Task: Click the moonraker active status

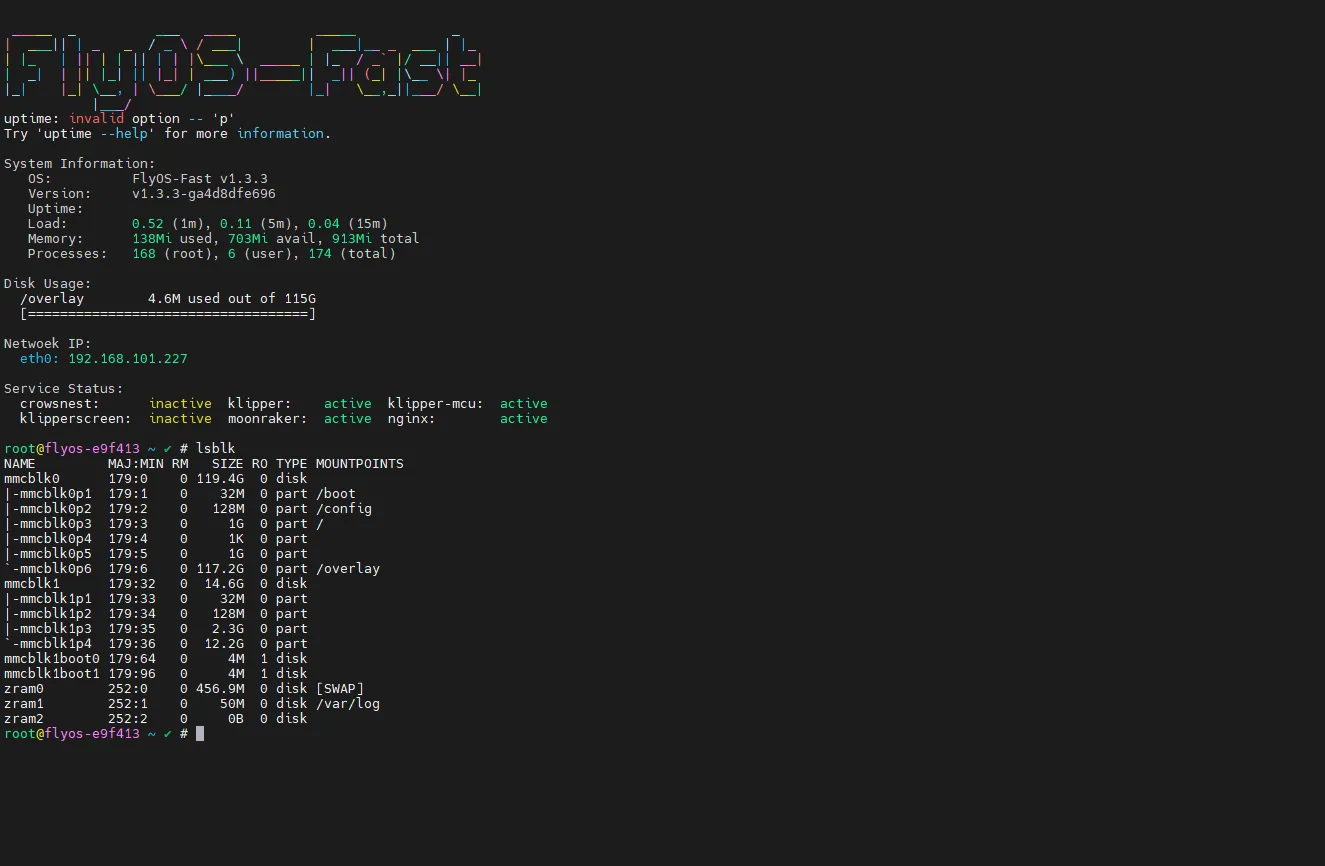Action: [x=347, y=419]
